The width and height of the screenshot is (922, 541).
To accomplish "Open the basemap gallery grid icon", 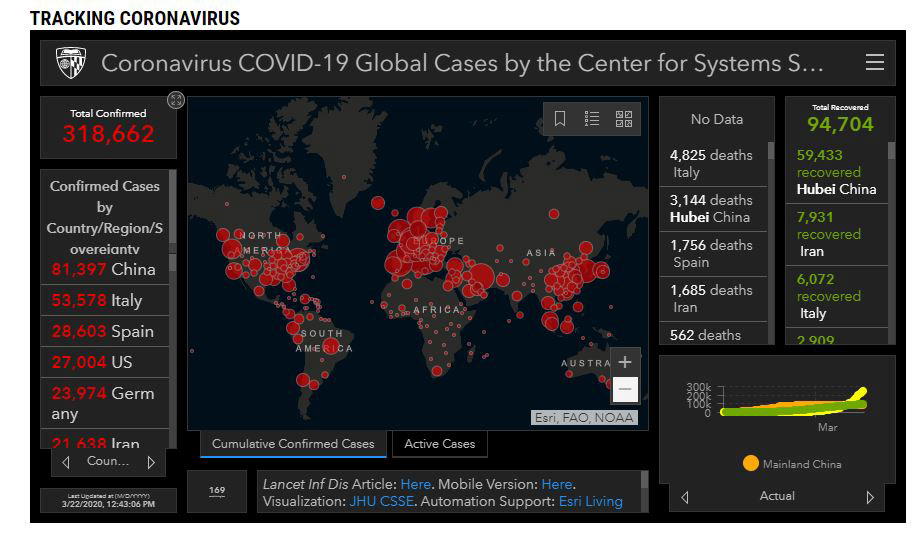I will pos(624,119).
